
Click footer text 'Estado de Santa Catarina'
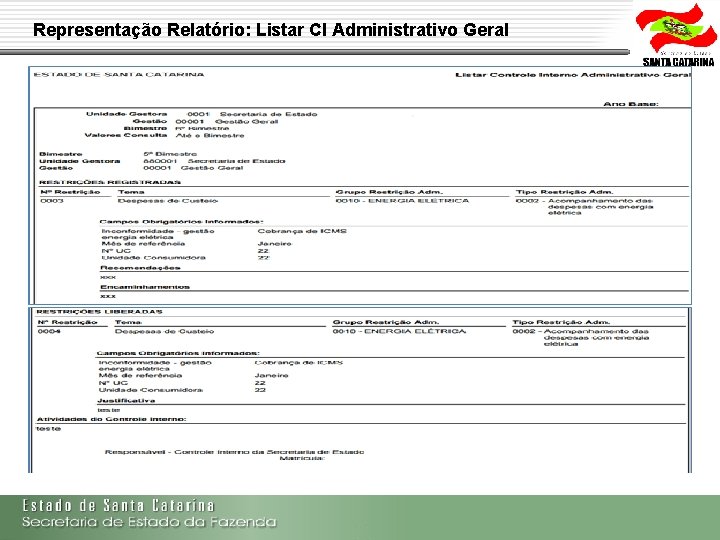(118, 506)
